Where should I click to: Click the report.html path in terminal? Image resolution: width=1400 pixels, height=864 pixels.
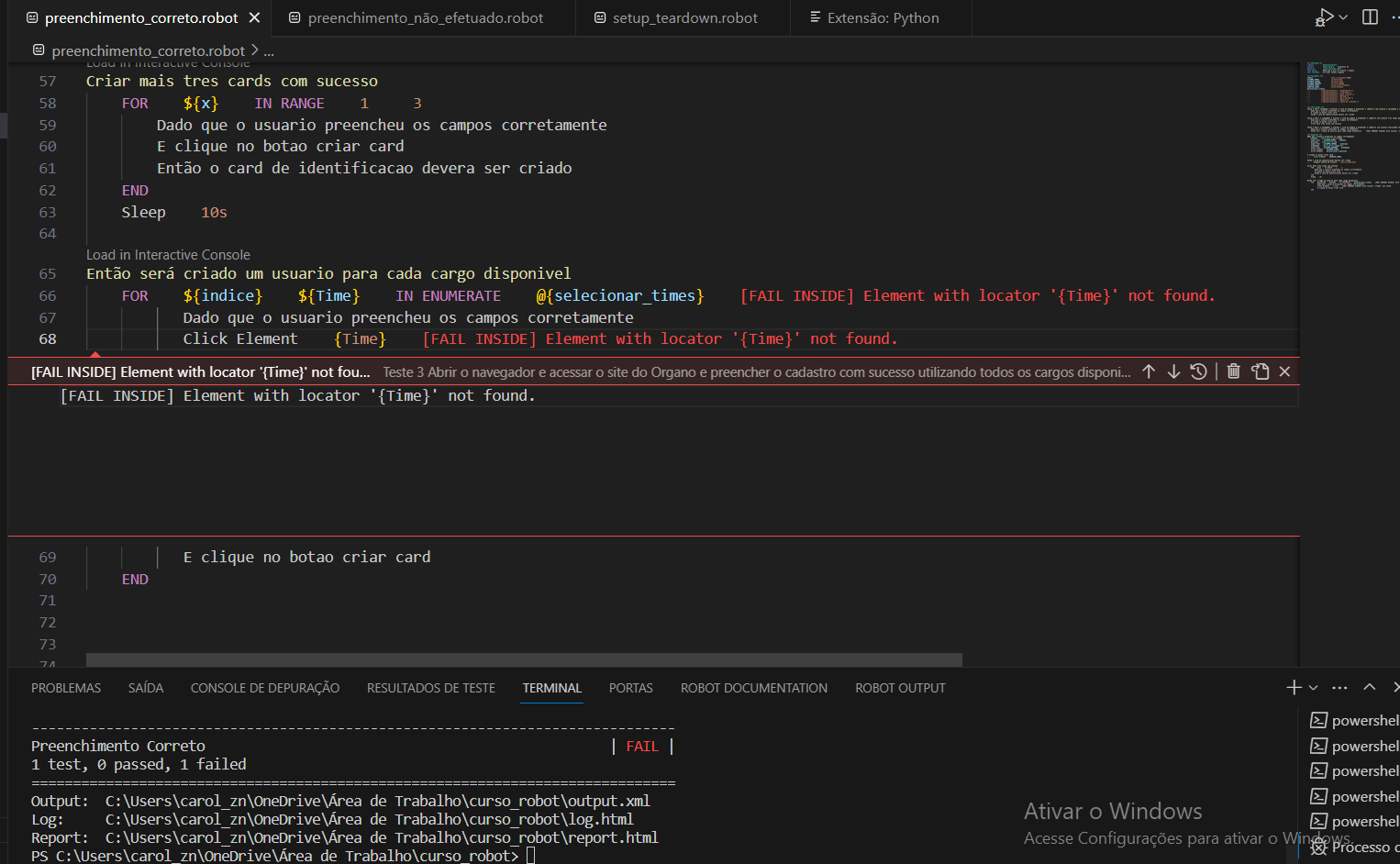click(382, 837)
